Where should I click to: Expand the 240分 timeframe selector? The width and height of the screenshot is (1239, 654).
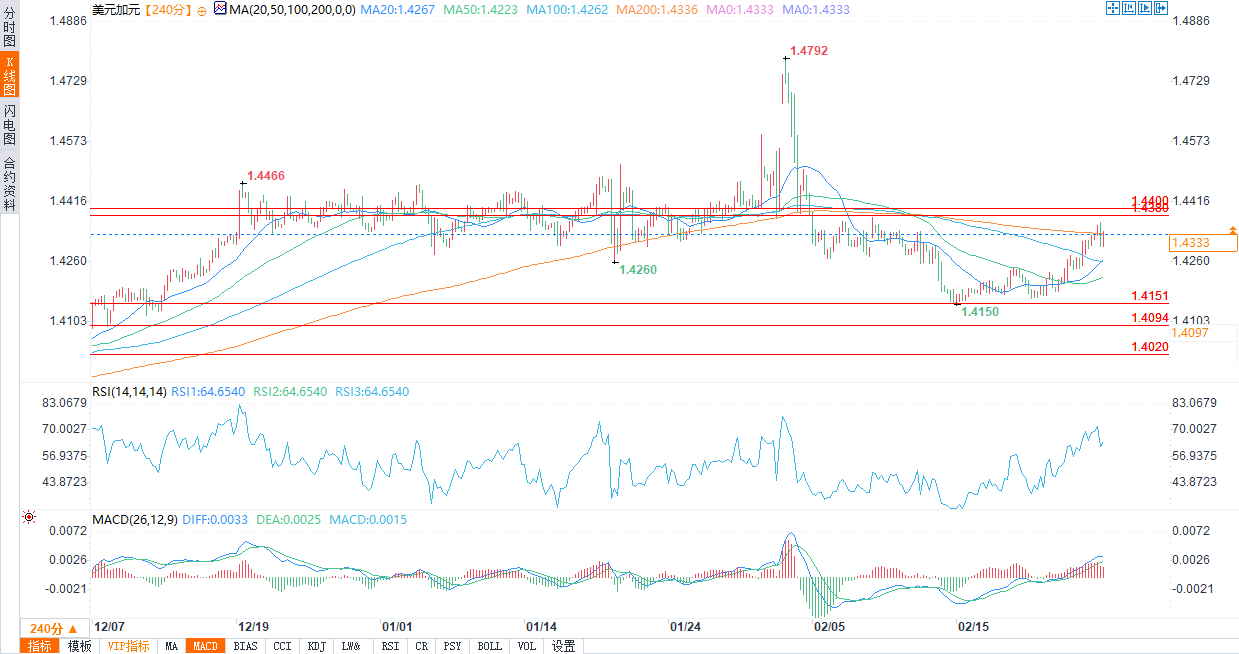point(53,629)
